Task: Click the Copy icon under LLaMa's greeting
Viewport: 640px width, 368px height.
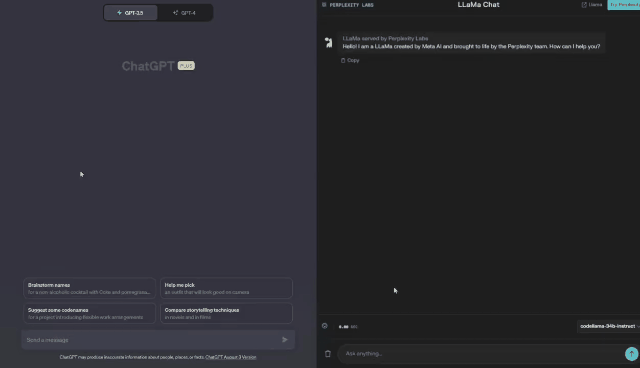Action: point(343,60)
